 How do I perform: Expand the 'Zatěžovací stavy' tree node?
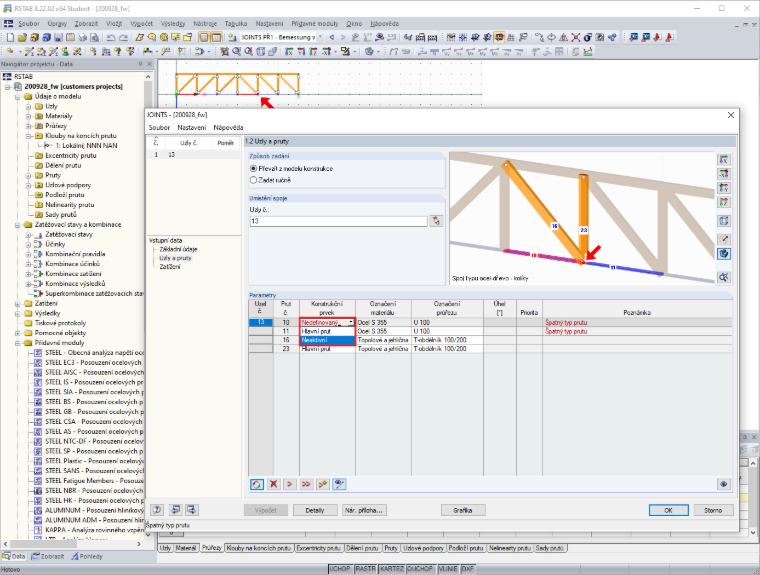[x=29, y=235]
